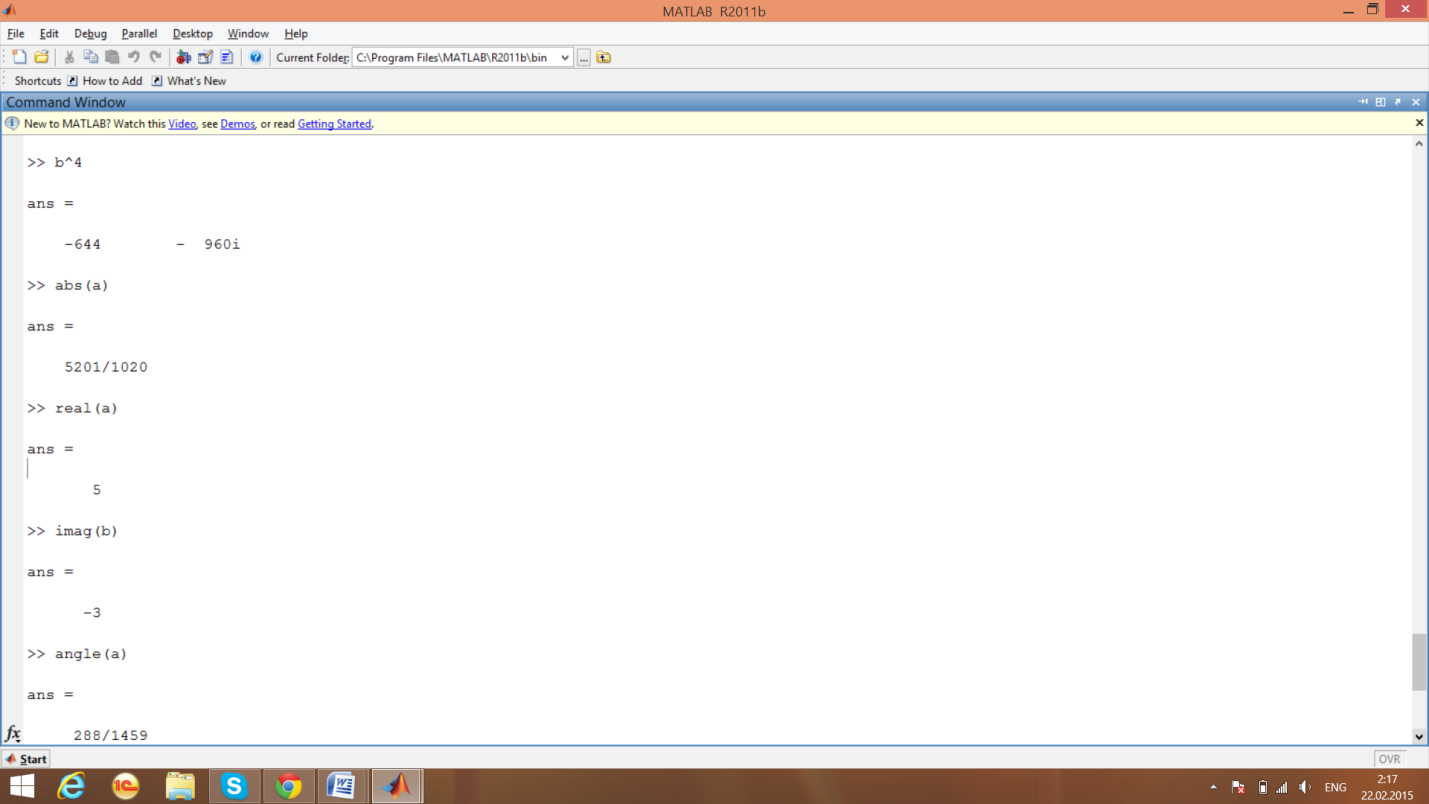Viewport: 1429px width, 804px height.
Task: Click the Redo arrow icon
Action: click(x=155, y=57)
